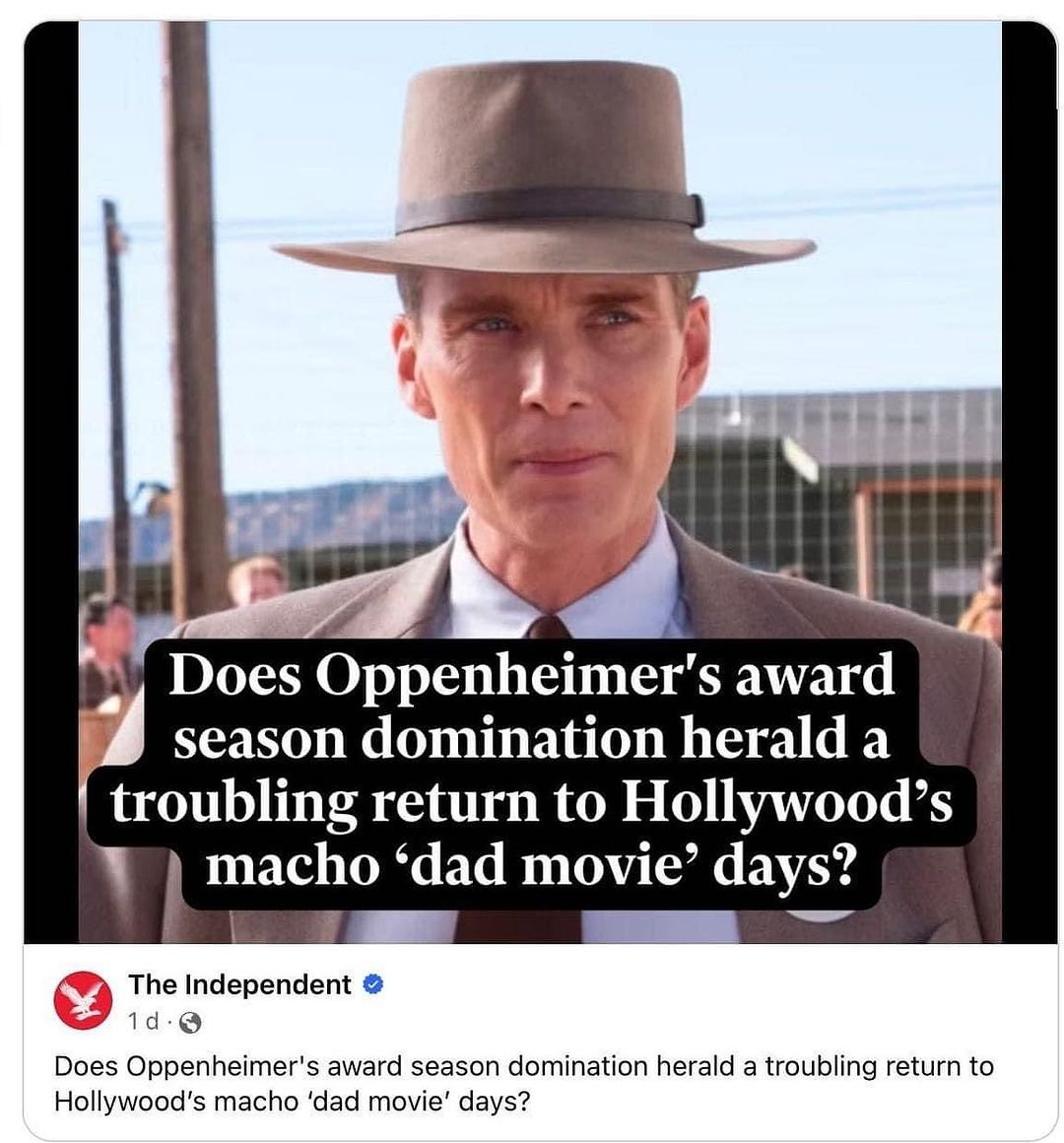Click the right black letterbox bar
The width and height of the screenshot is (1064, 1143).
1029,481
